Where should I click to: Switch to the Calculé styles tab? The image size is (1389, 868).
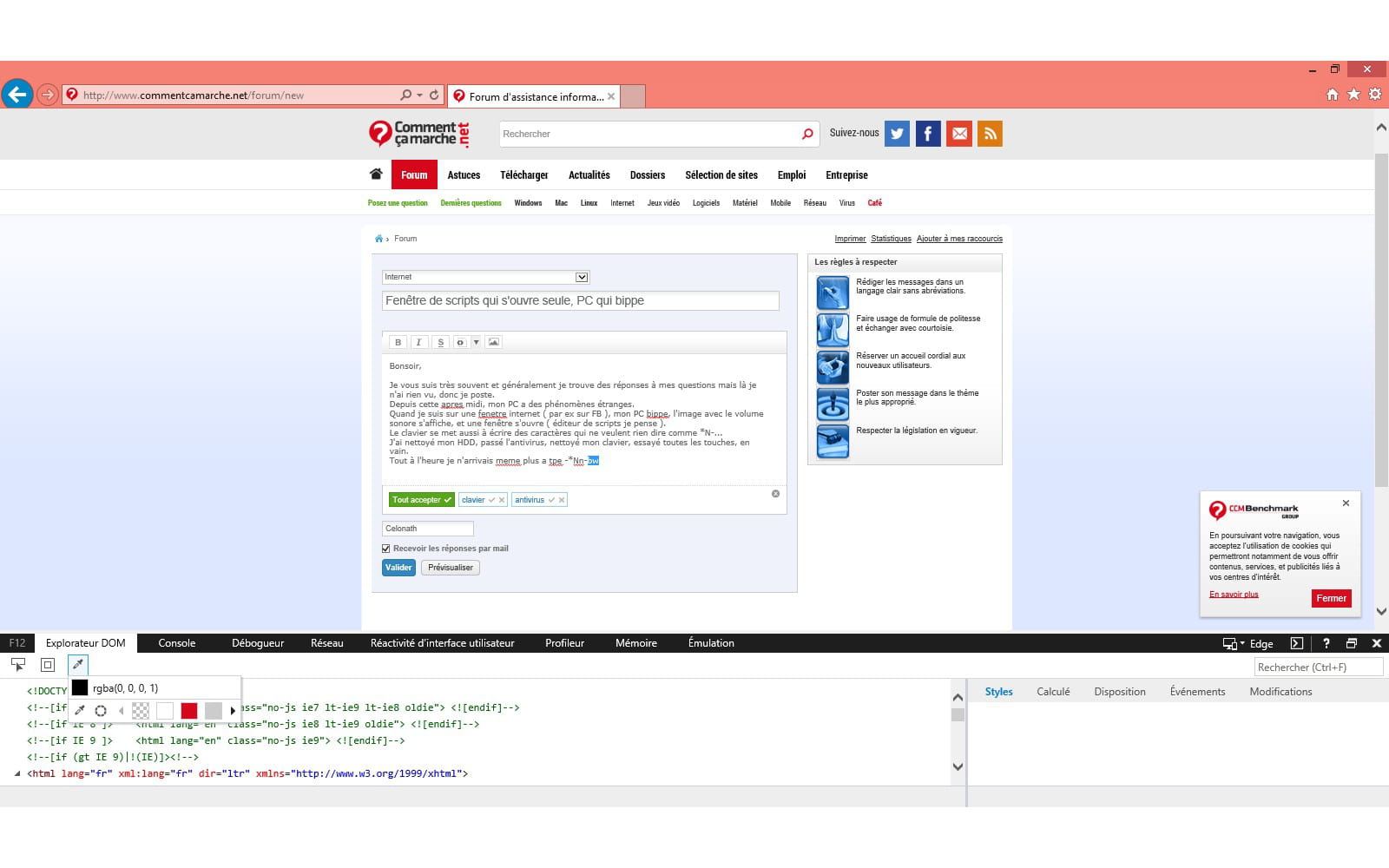coord(1053,692)
